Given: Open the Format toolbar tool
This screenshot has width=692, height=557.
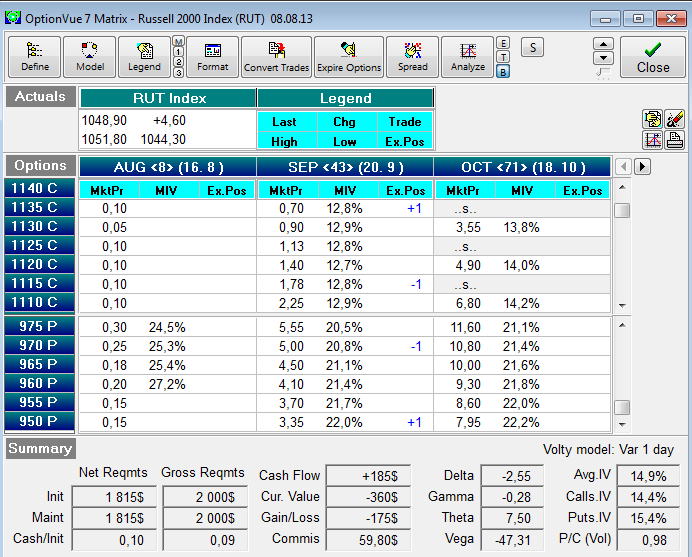Looking at the screenshot, I should point(212,57).
